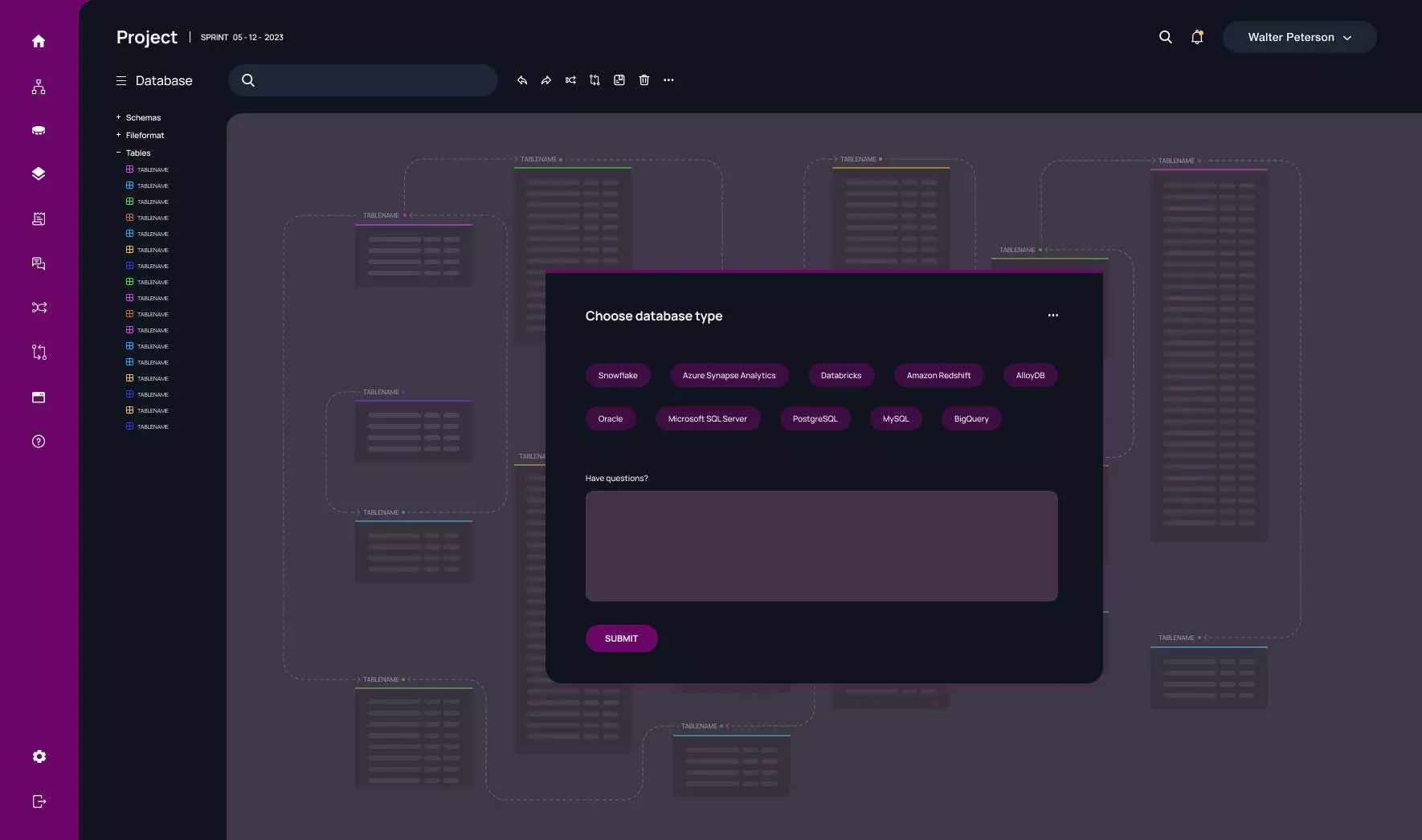
Task: Open the shuffle flow sidebar icon
Action: [39, 308]
